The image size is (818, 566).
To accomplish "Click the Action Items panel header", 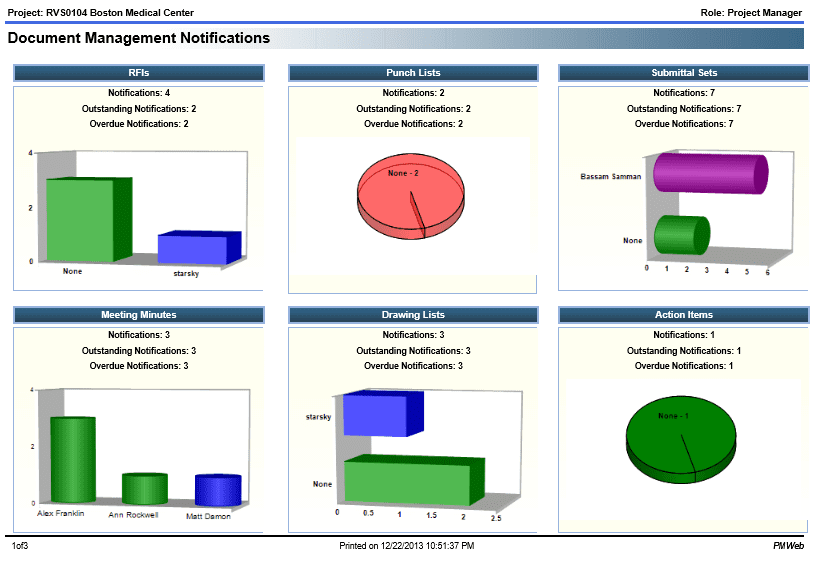I will pos(684,315).
